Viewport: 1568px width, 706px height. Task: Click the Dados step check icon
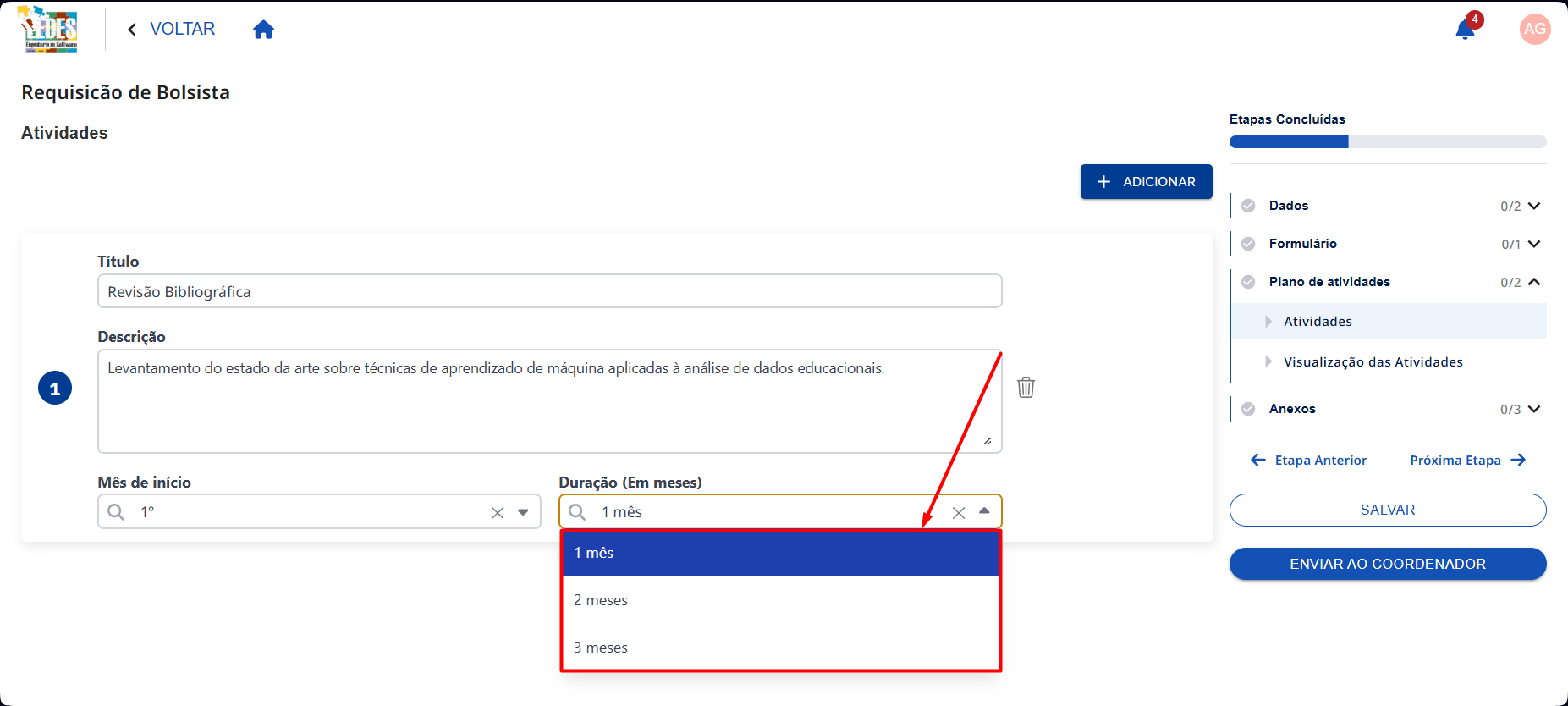pyautogui.click(x=1248, y=206)
